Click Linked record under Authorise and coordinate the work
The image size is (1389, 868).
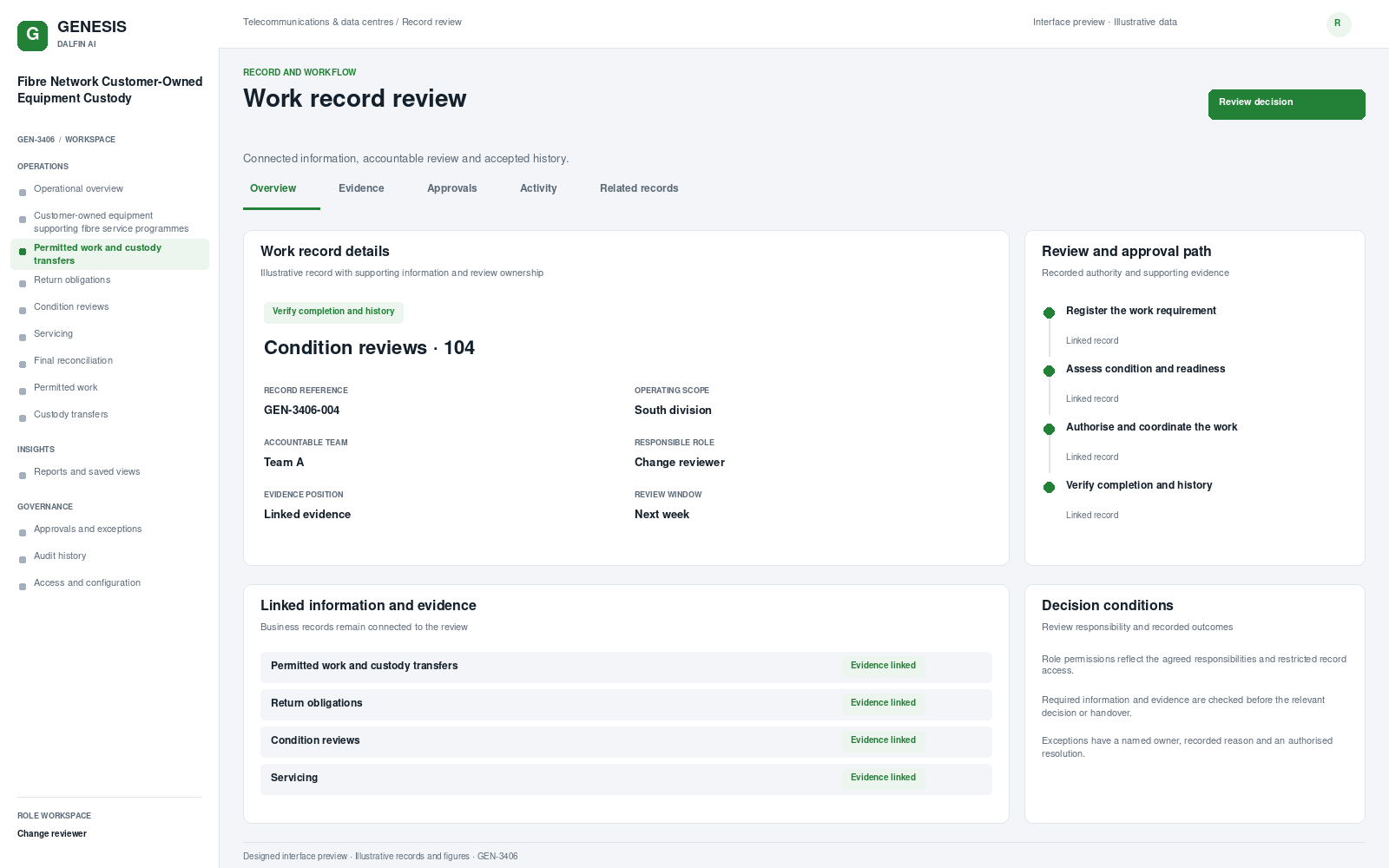pos(1092,457)
